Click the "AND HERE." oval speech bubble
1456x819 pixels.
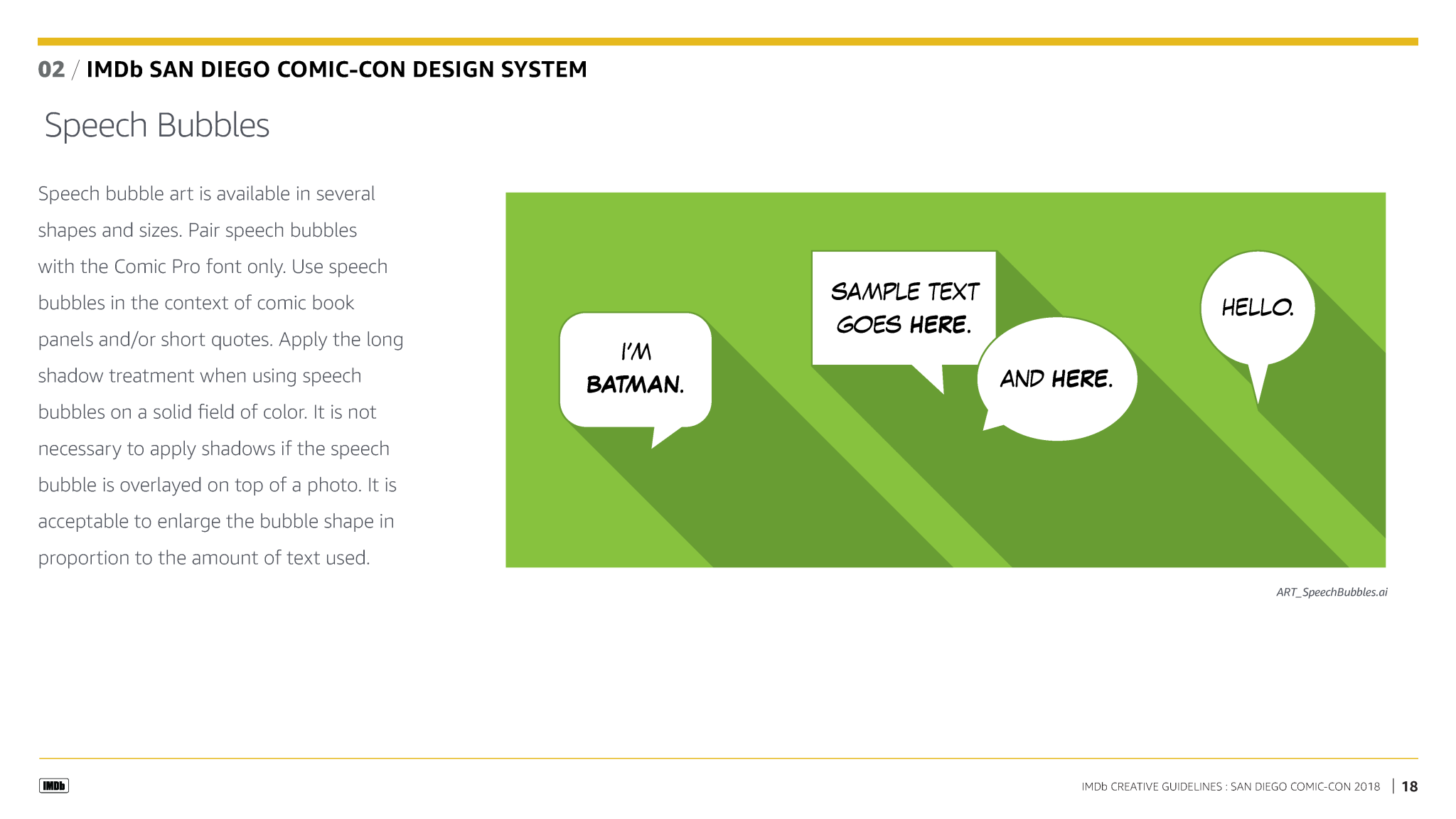1056,378
